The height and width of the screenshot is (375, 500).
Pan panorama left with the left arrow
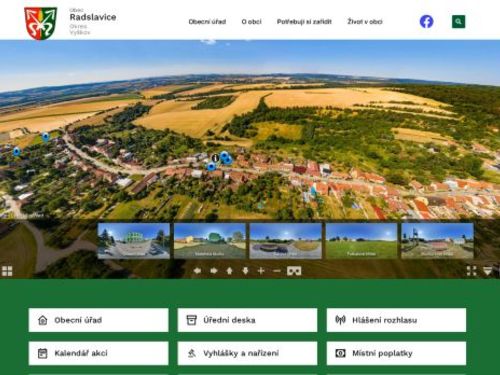[197, 271]
